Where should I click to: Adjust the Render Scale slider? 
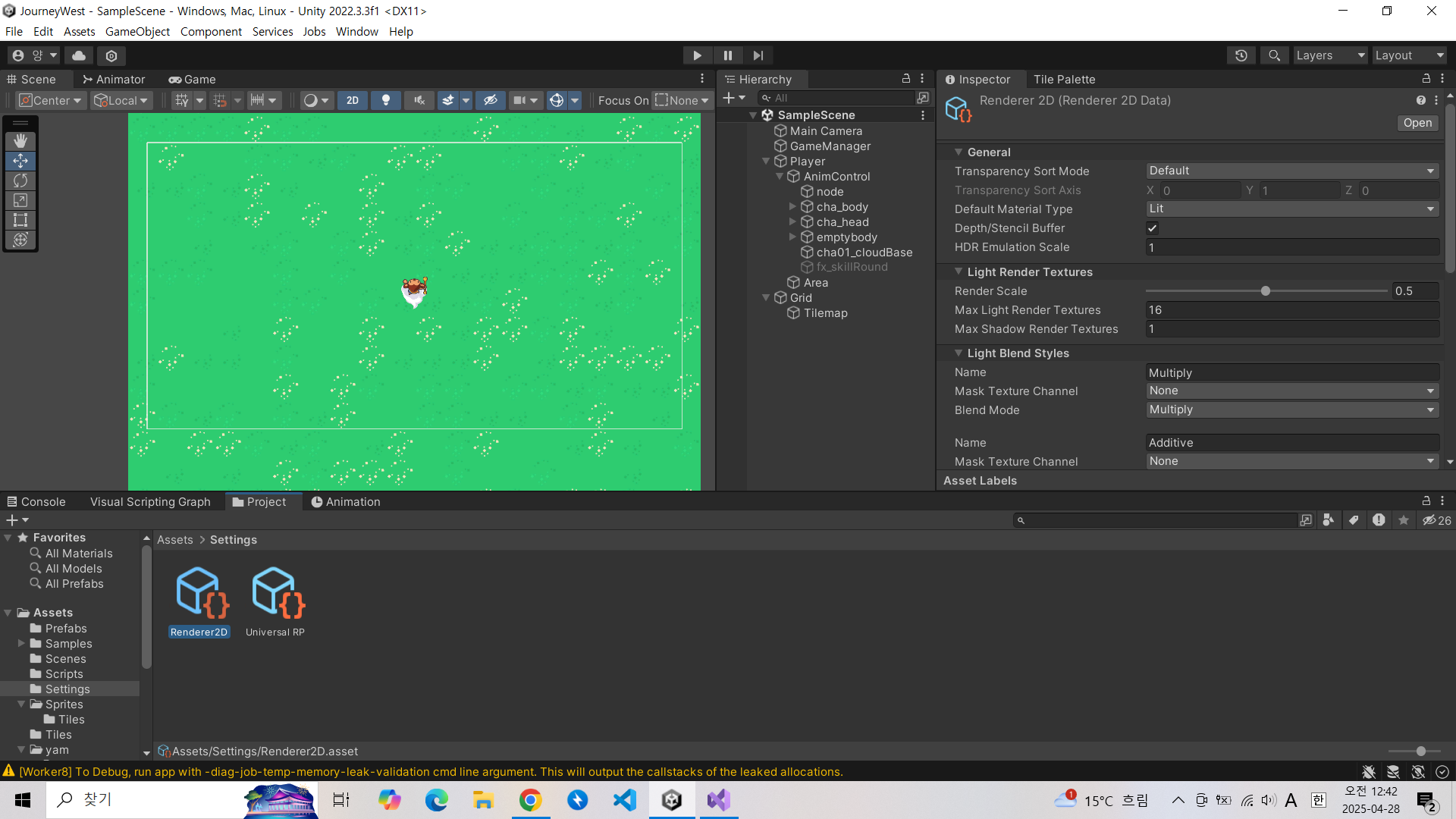pyautogui.click(x=1265, y=291)
